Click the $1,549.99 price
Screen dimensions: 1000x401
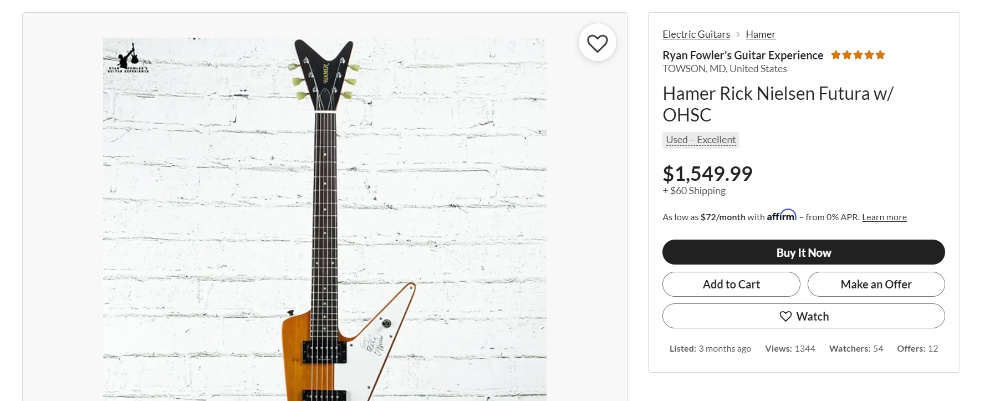click(707, 173)
